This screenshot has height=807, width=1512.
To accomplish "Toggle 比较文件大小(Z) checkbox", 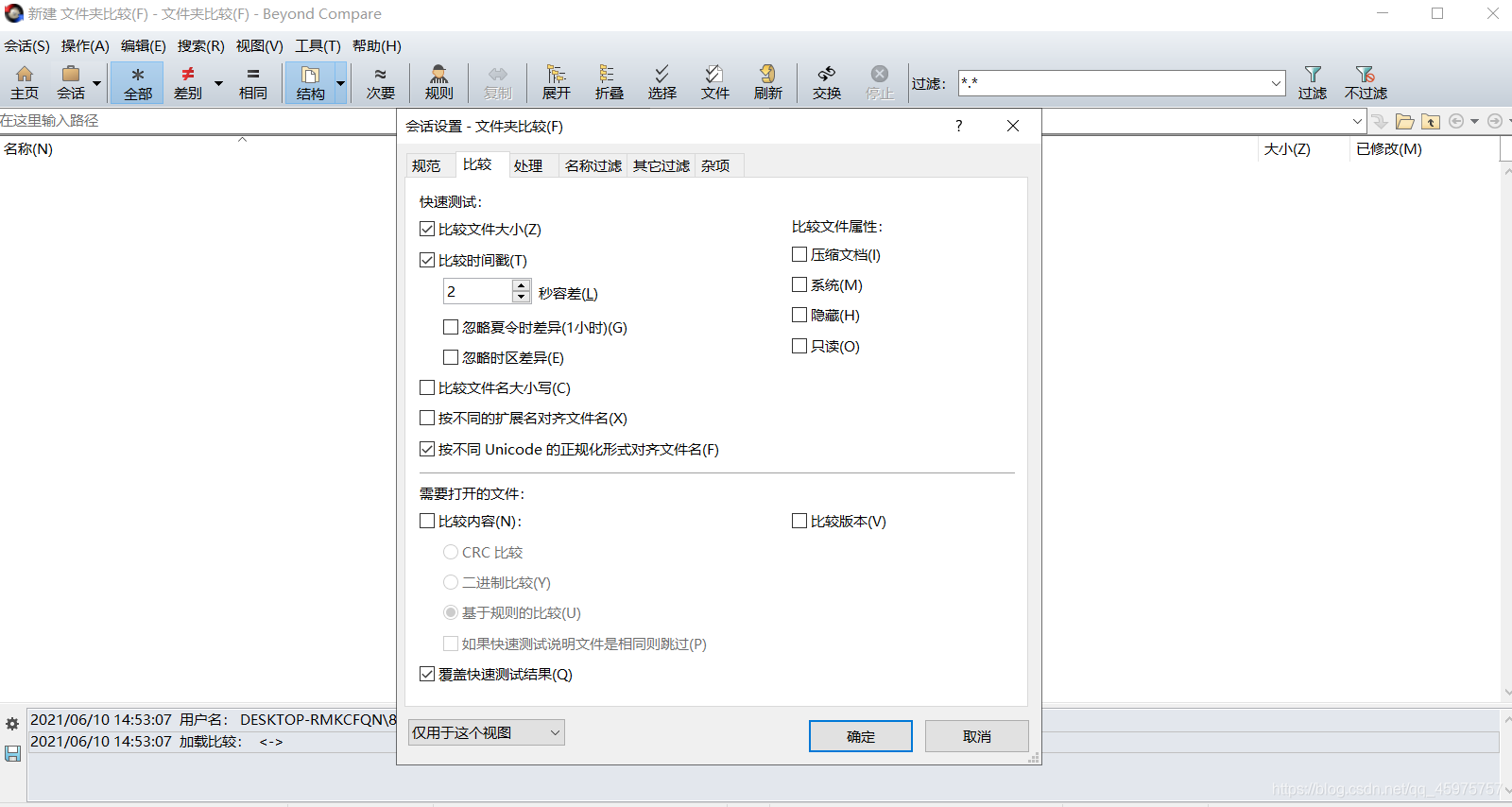I will (427, 229).
